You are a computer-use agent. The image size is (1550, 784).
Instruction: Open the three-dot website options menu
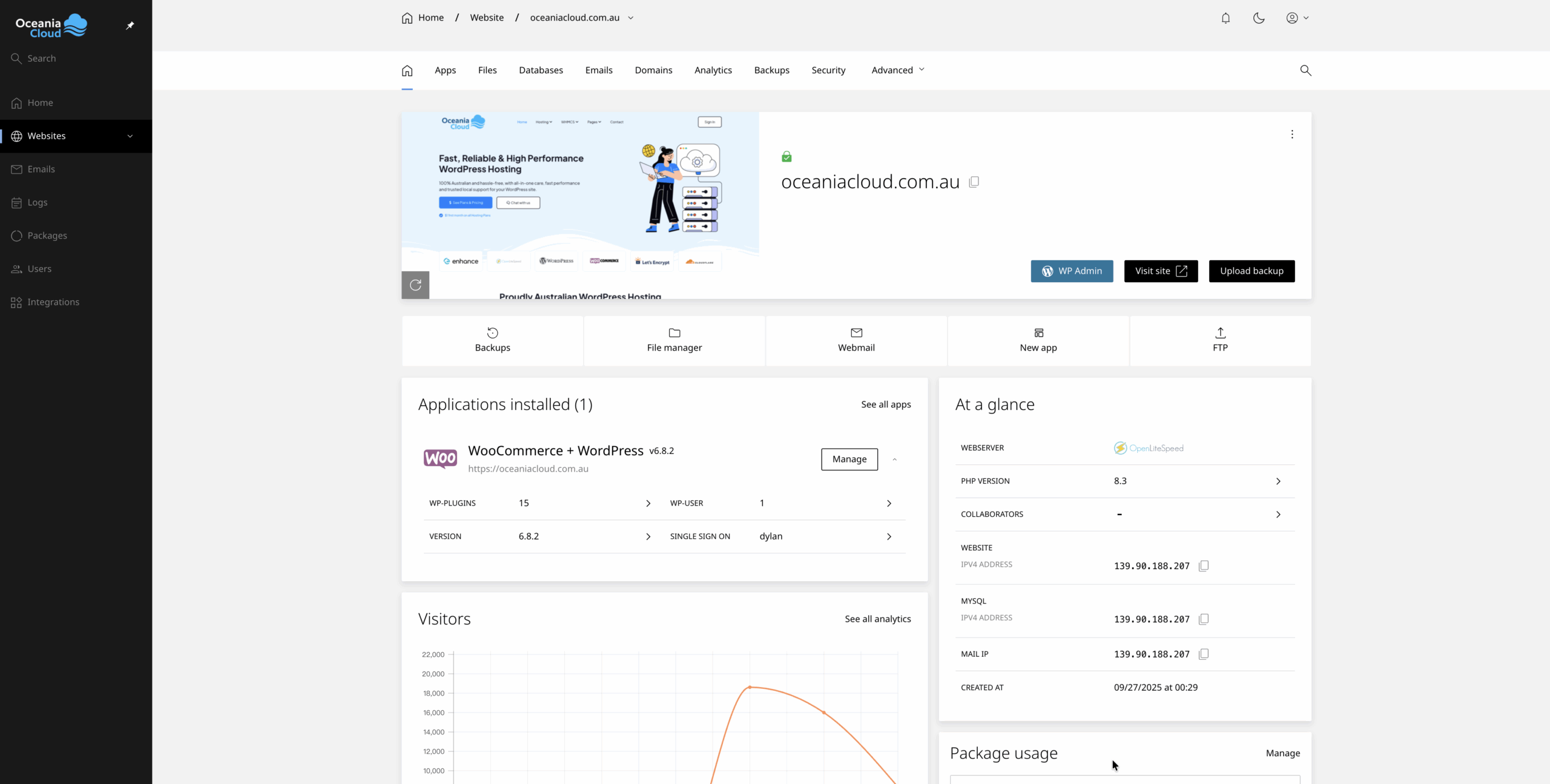pyautogui.click(x=1292, y=134)
